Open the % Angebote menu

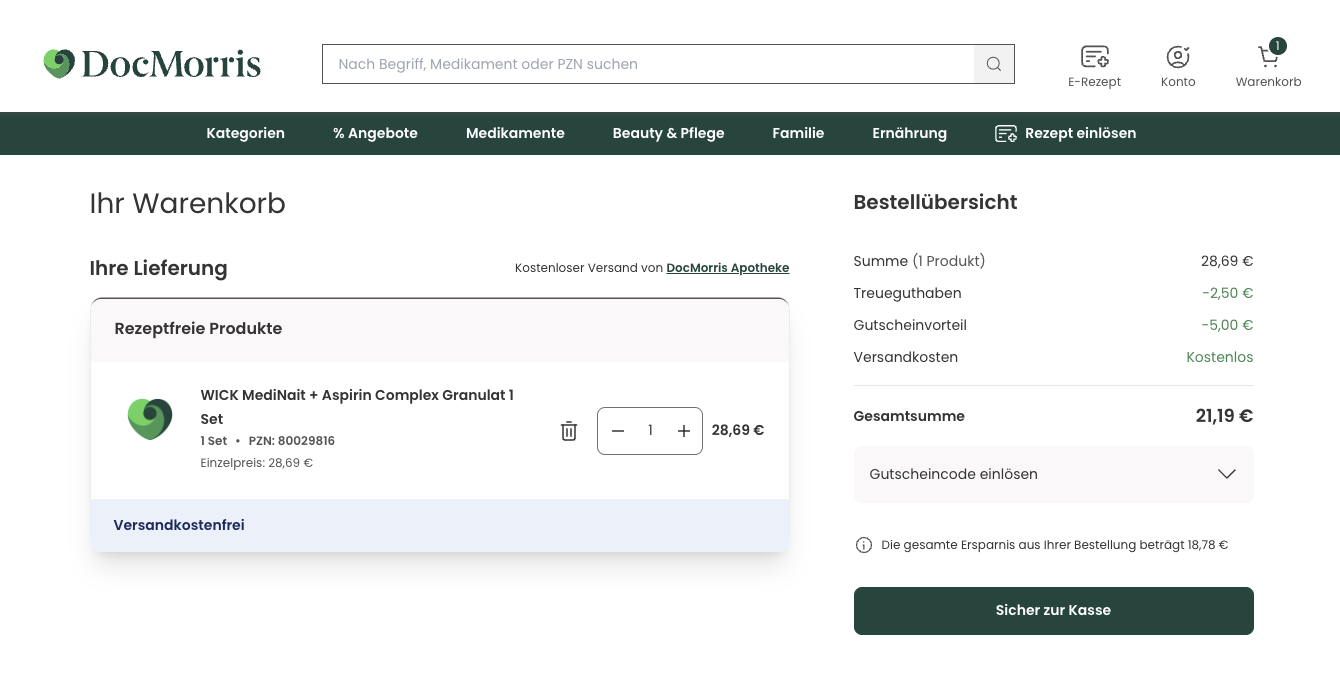(375, 133)
